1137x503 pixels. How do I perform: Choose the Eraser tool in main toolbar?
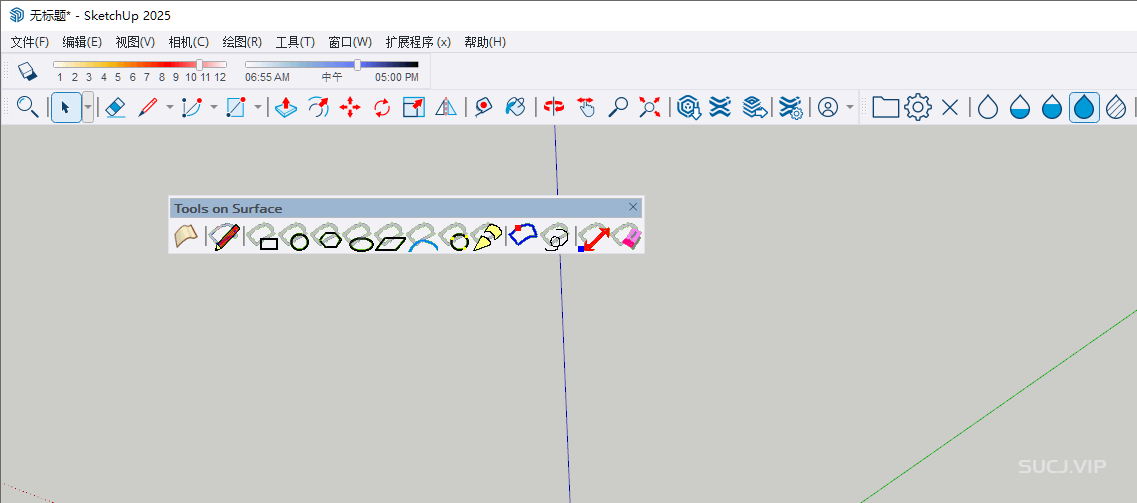[116, 108]
